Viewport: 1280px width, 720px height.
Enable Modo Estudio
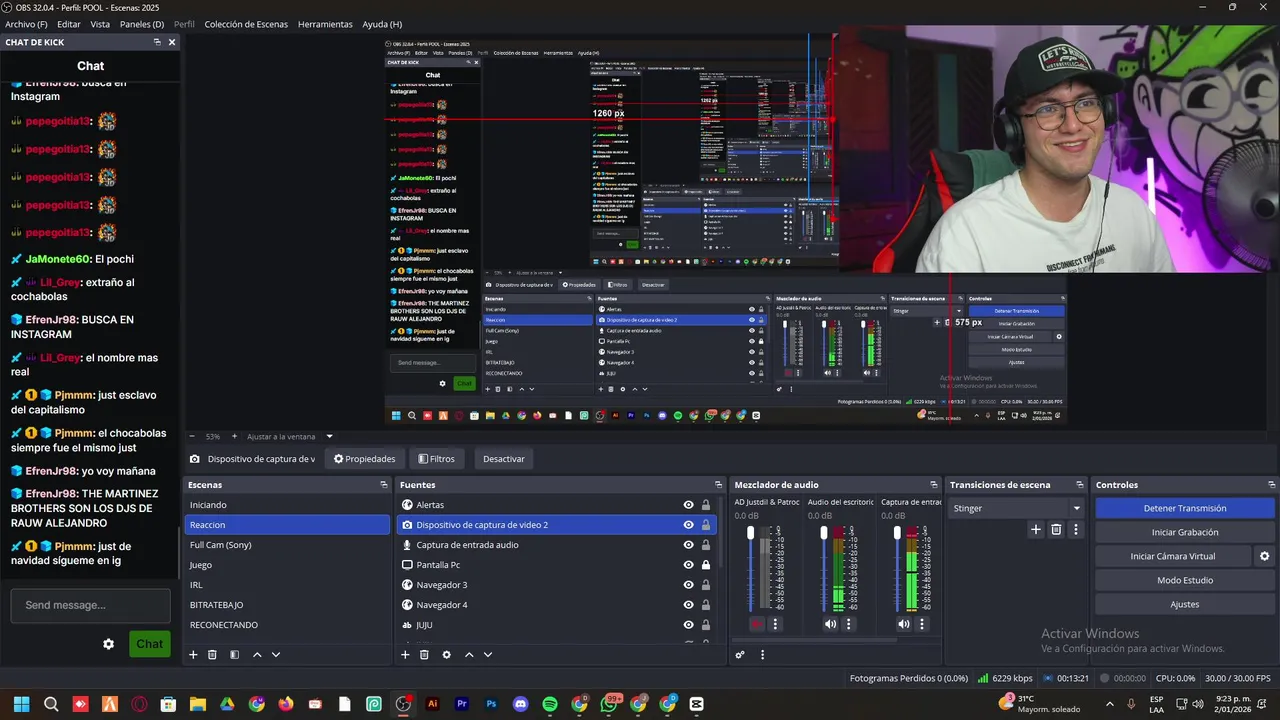point(1185,580)
